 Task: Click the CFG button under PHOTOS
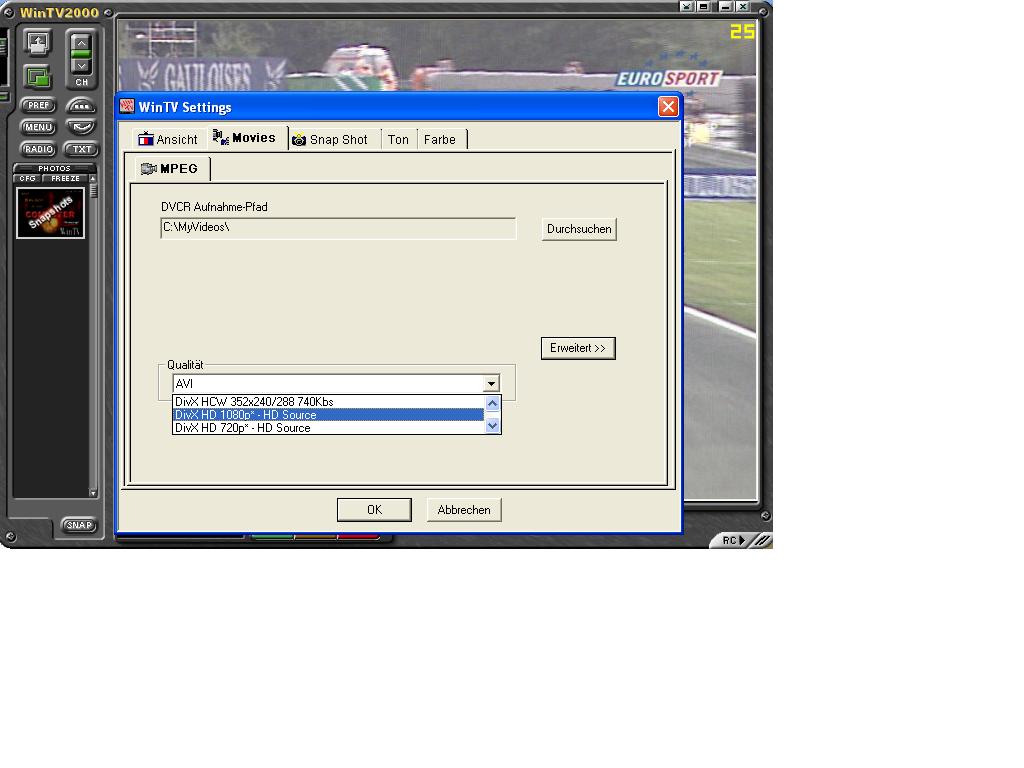coord(27,178)
